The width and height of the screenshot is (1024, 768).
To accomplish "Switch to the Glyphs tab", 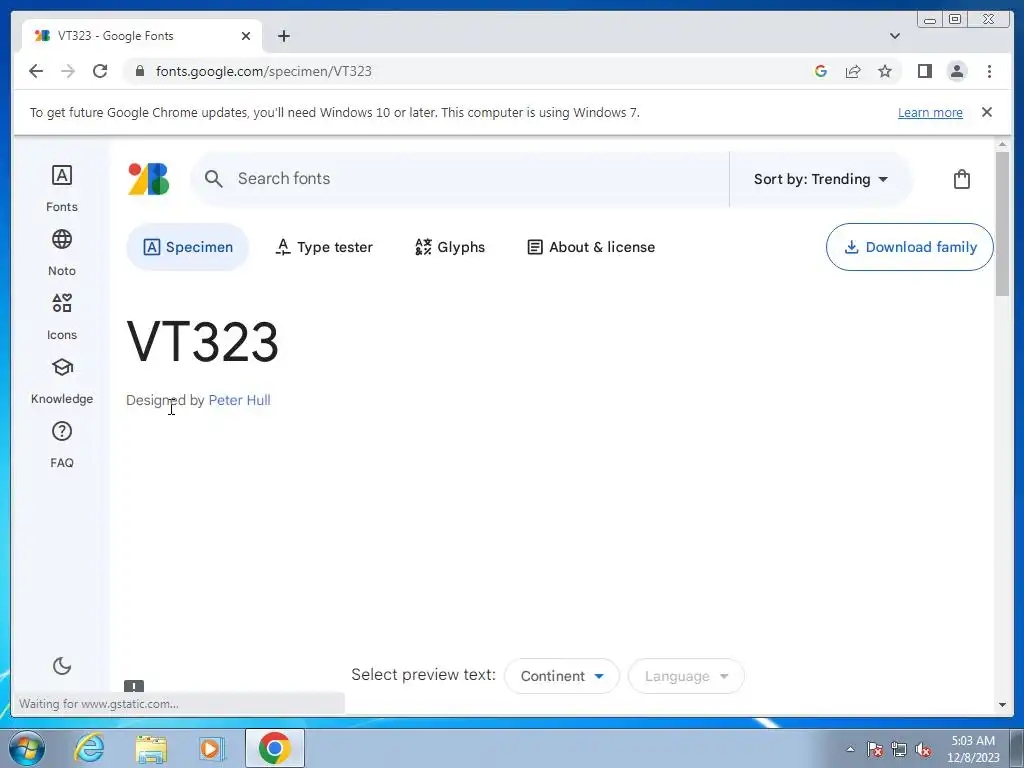I will click(450, 247).
